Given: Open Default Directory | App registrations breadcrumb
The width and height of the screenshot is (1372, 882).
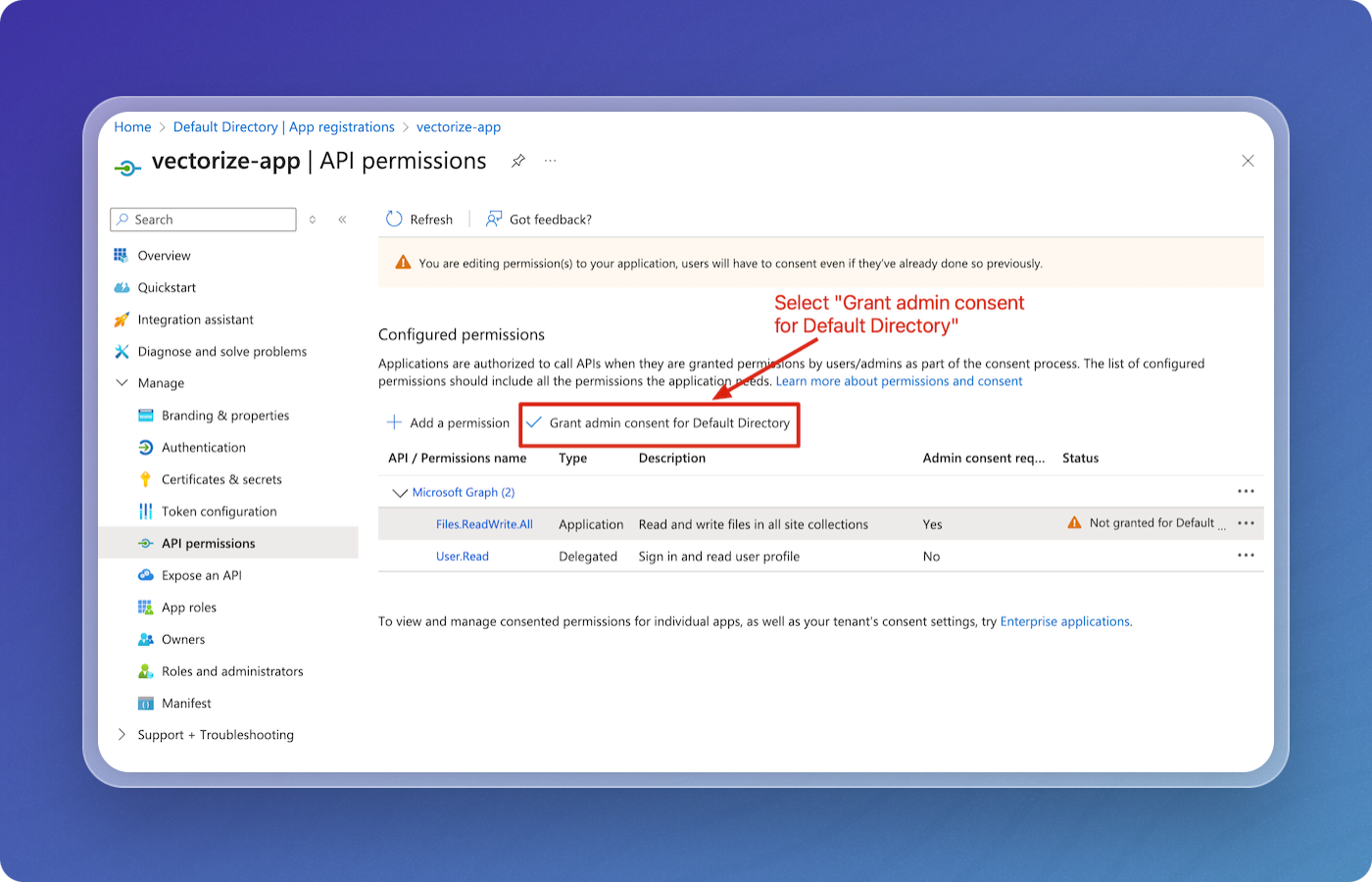Looking at the screenshot, I should click(x=283, y=127).
